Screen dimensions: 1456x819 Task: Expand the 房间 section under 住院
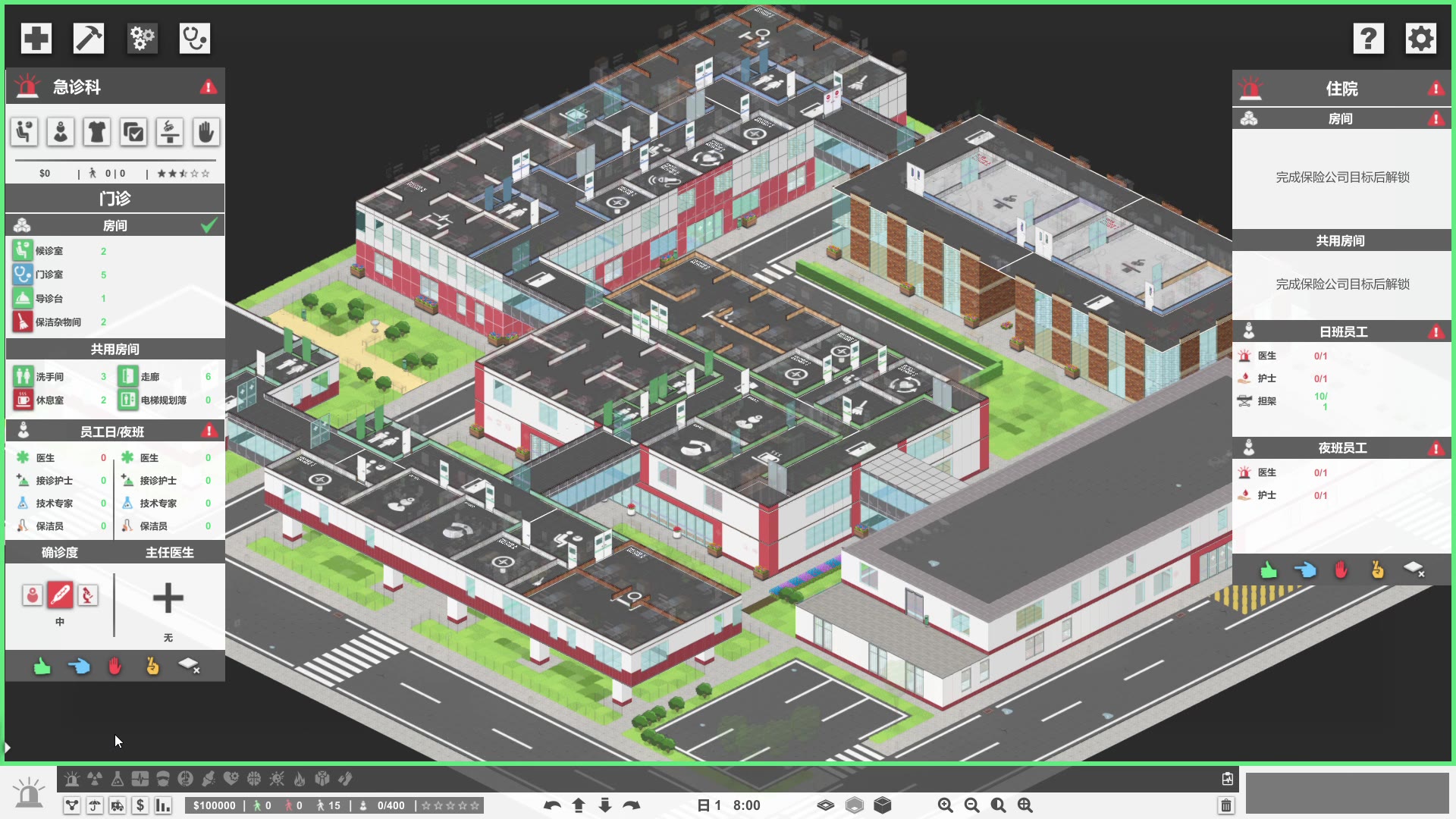tap(1341, 118)
